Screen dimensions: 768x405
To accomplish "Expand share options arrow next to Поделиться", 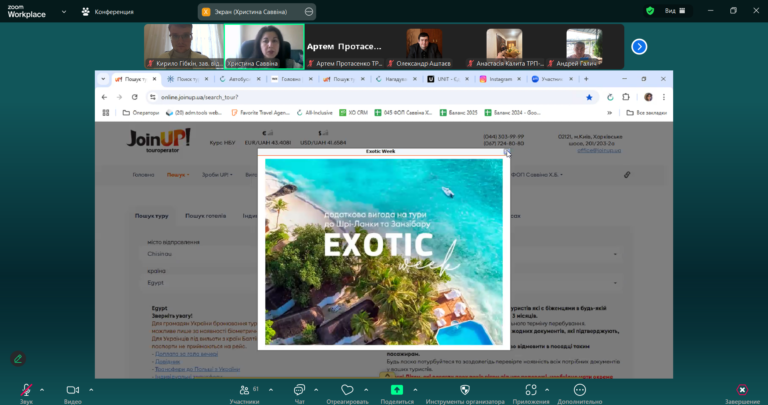I will pos(415,390).
